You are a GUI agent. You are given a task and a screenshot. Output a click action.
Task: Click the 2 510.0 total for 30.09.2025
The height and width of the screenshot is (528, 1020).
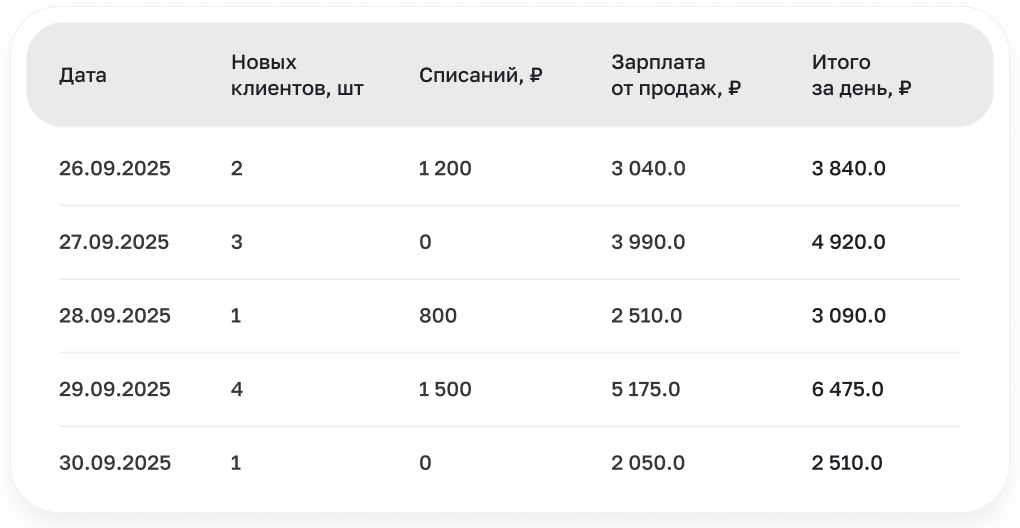(x=847, y=462)
